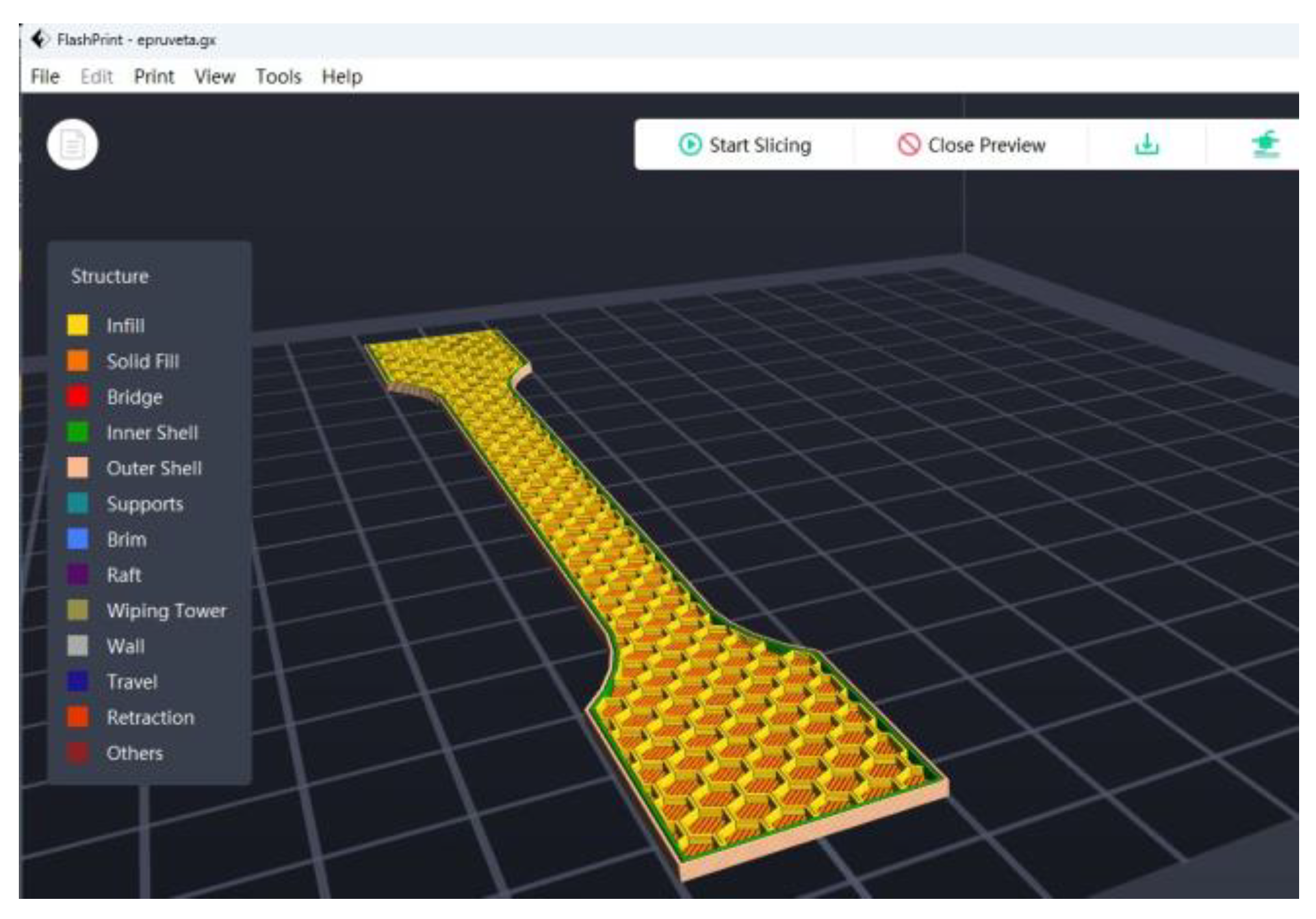This screenshot has height=919, width=1316.
Task: Click the green Inner Shell swatch
Action: (78, 432)
